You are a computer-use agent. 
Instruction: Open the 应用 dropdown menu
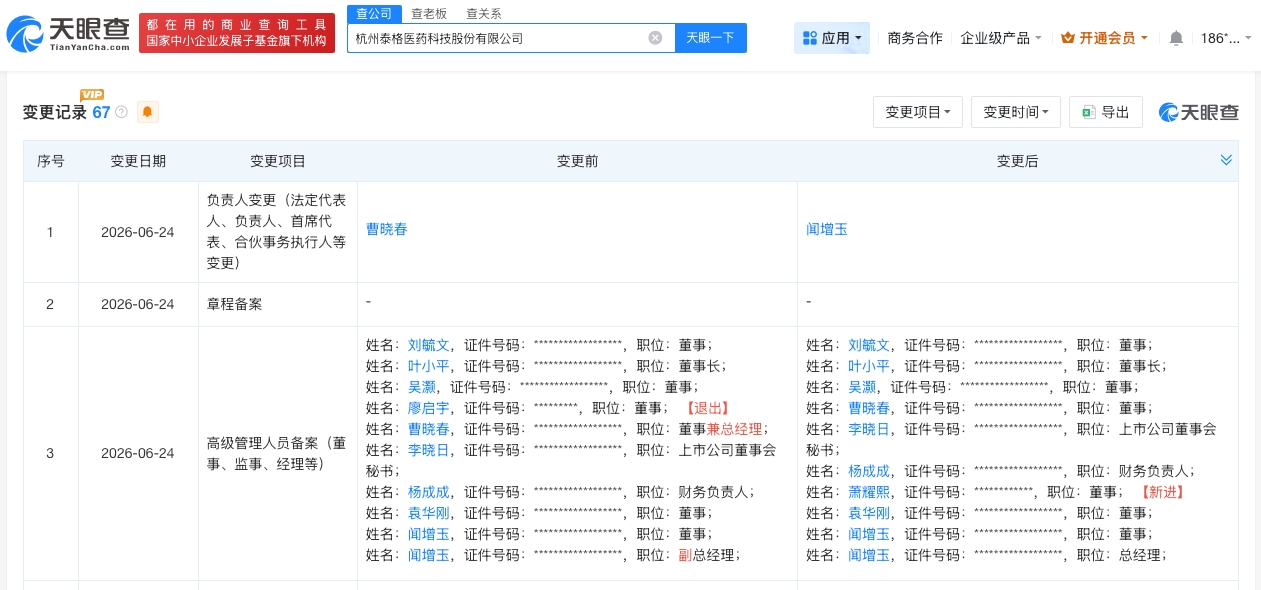pos(832,38)
